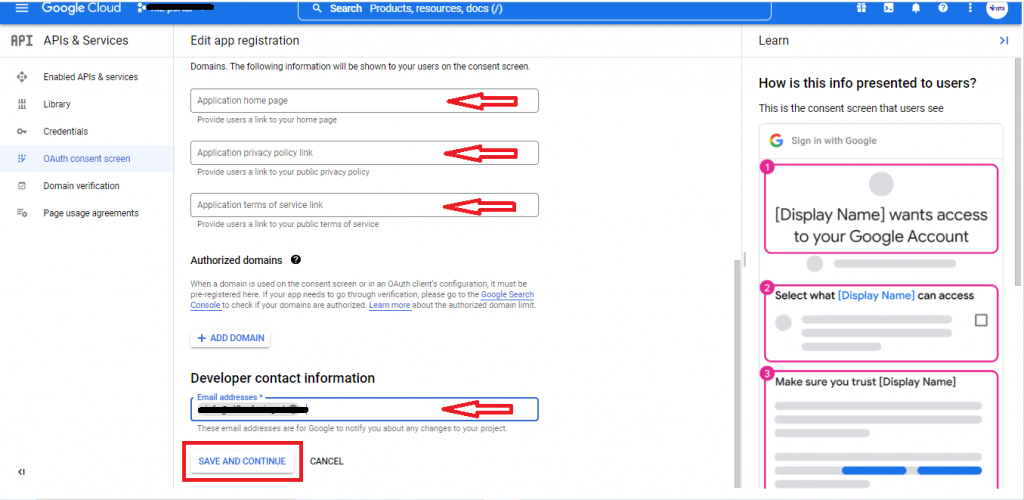Collapse the Learn side panel
Viewport: 1024px width, 500px height.
pyautogui.click(x=1004, y=40)
